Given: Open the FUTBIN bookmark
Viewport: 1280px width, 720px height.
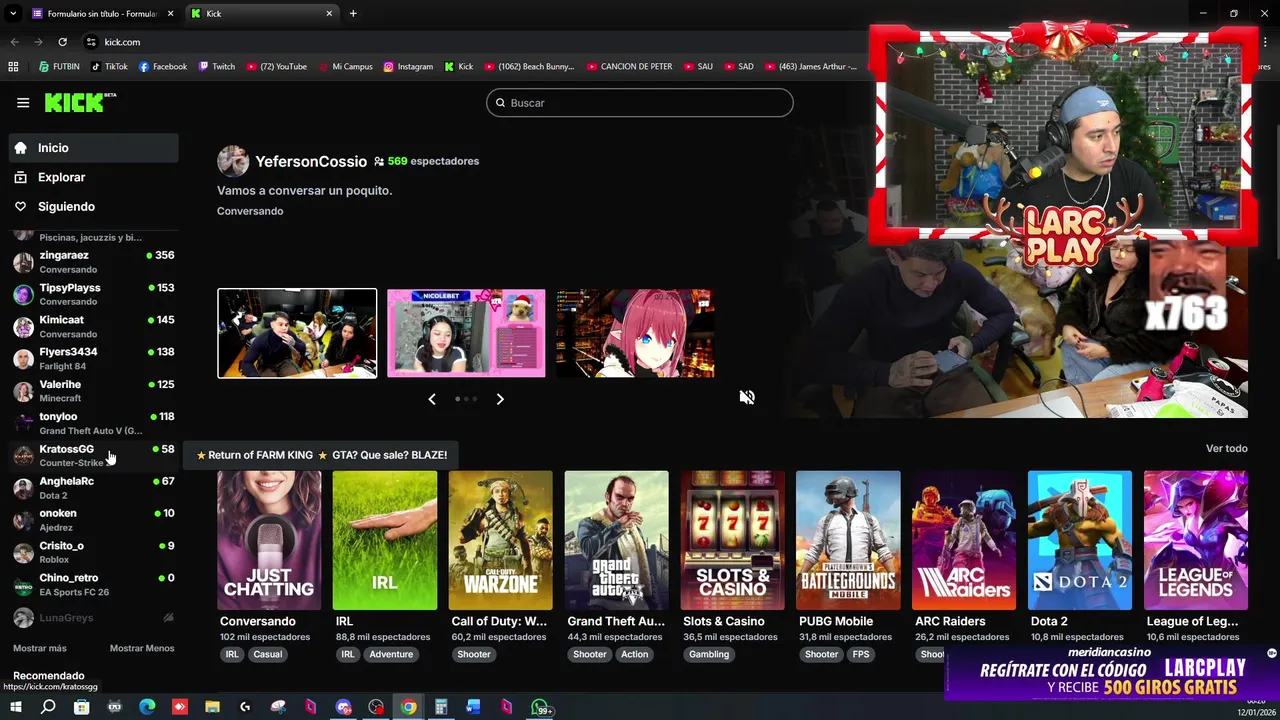Looking at the screenshot, I should [x=59, y=66].
